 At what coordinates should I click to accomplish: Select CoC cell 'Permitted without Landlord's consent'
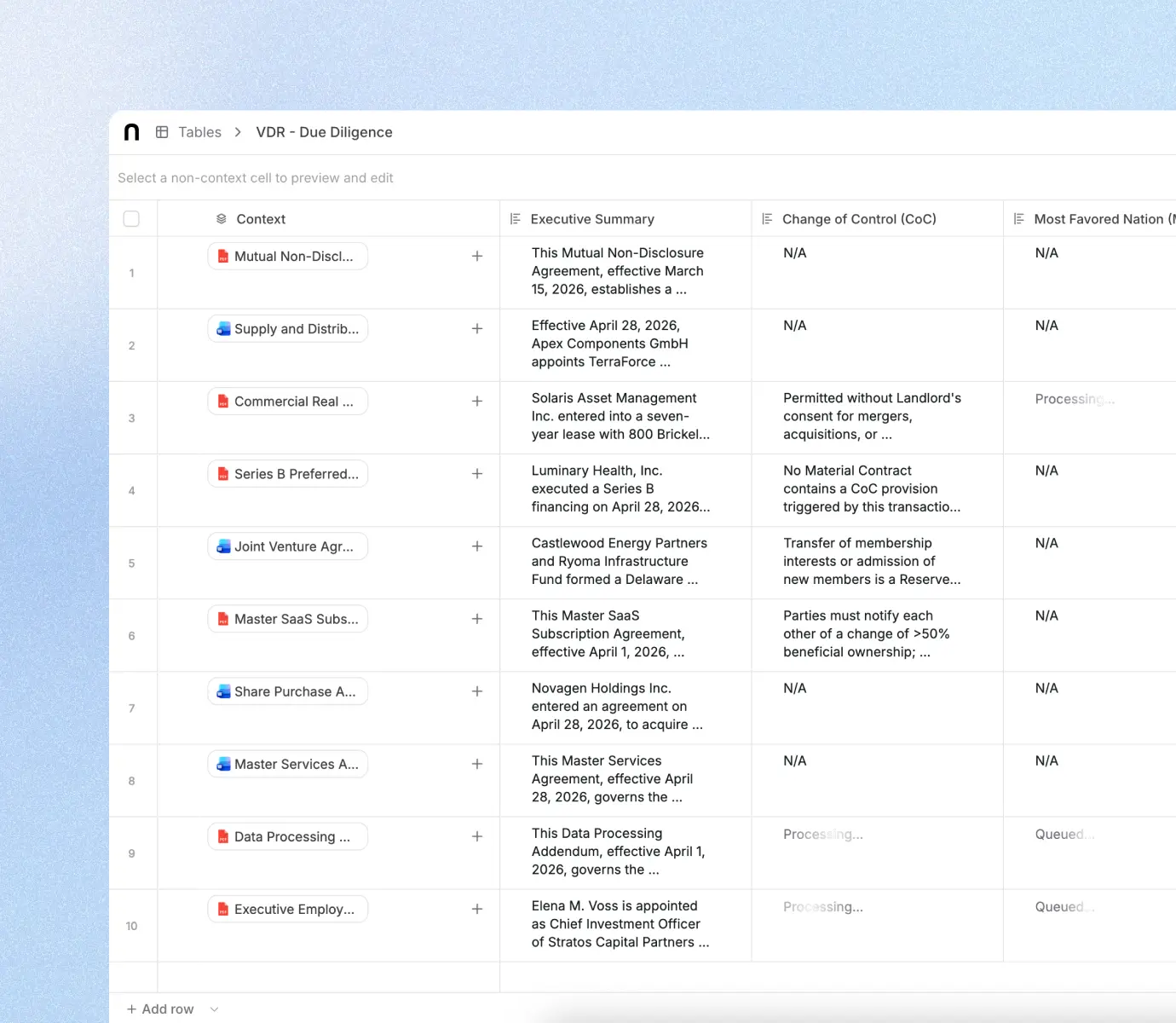click(877, 417)
